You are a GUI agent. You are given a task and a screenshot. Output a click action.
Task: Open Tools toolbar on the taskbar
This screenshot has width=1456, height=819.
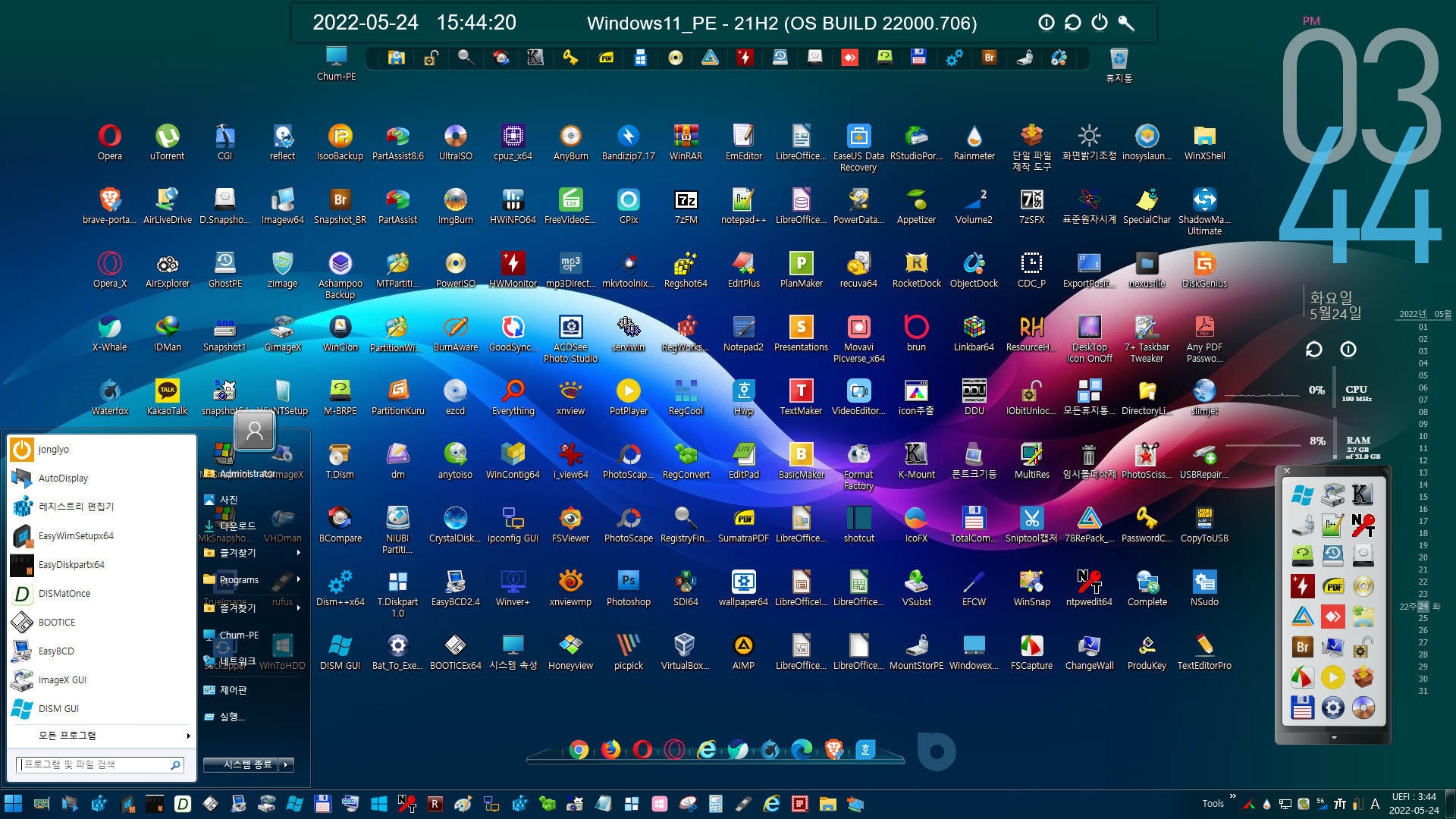click(1213, 804)
